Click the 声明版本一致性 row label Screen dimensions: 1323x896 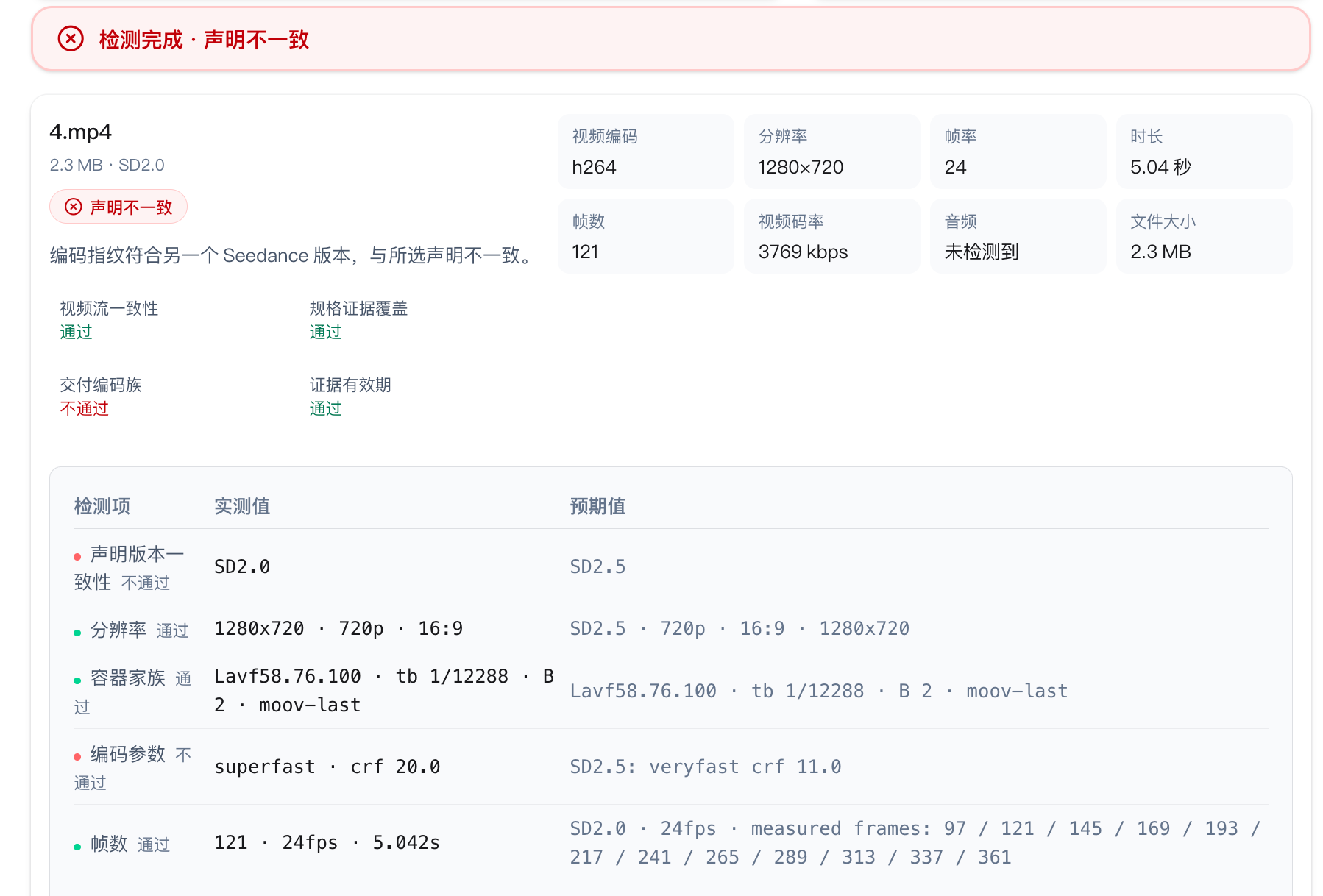129,567
